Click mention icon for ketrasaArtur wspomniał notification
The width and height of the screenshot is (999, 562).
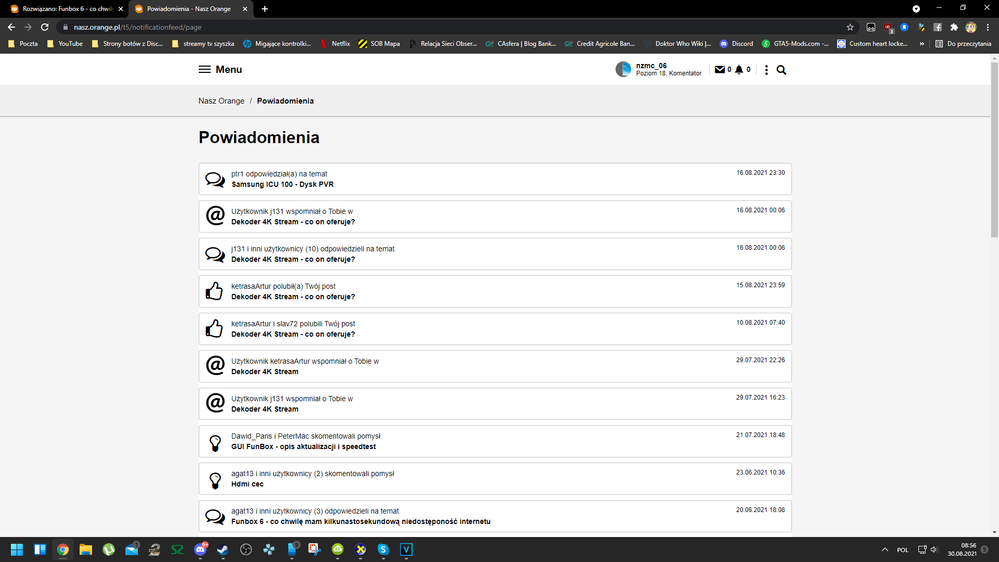coord(215,366)
